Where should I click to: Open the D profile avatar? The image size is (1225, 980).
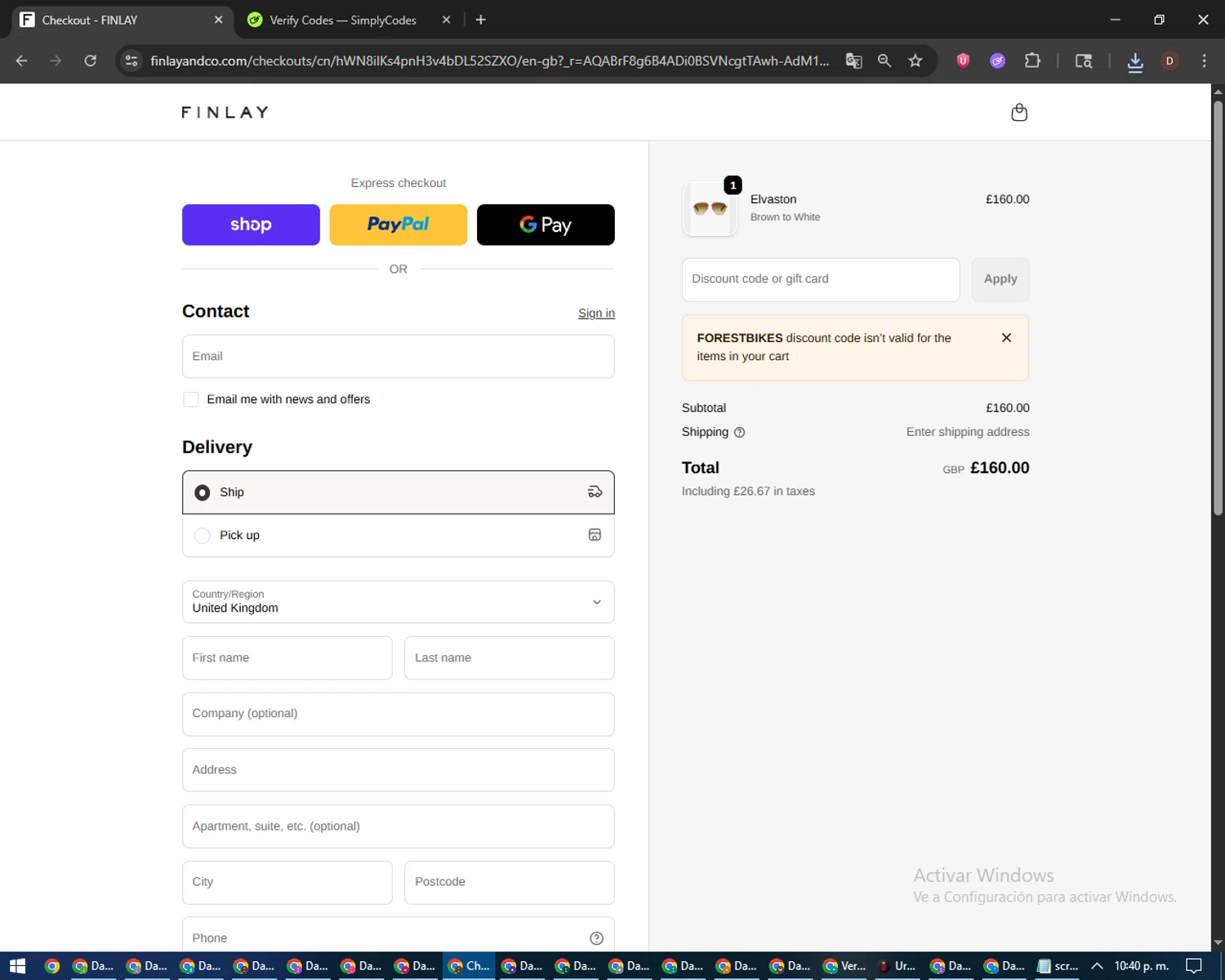tap(1169, 60)
